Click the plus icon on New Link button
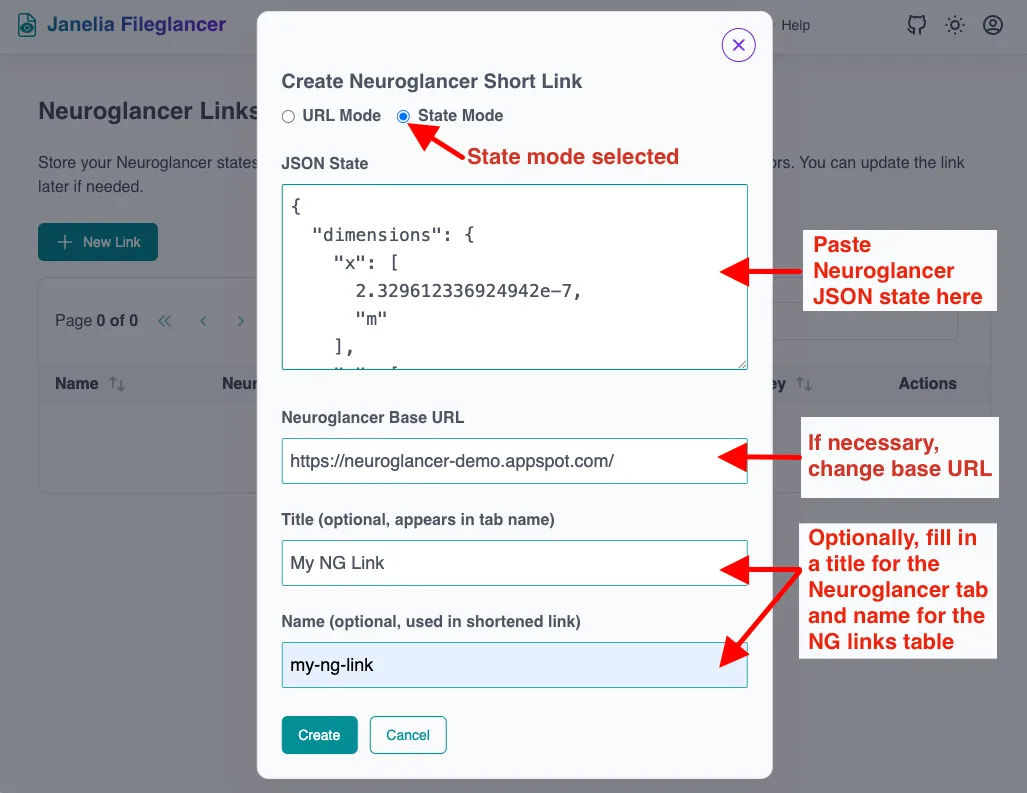The image size is (1027, 793). click(64, 242)
